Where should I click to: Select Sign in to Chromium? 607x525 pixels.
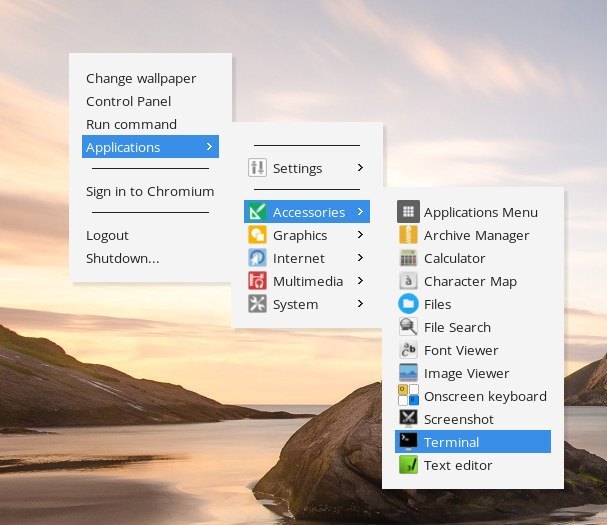pos(150,192)
